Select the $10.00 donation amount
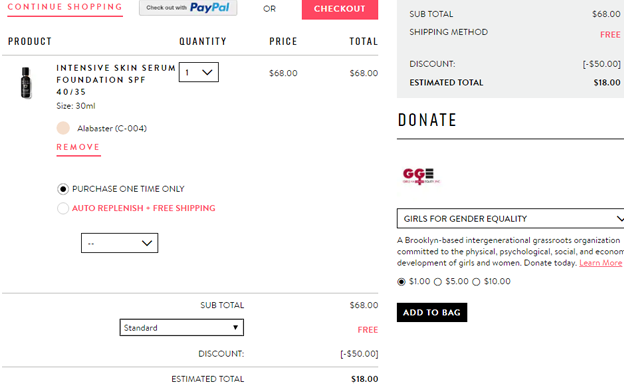This screenshot has height=387, width=624. pyautogui.click(x=476, y=282)
